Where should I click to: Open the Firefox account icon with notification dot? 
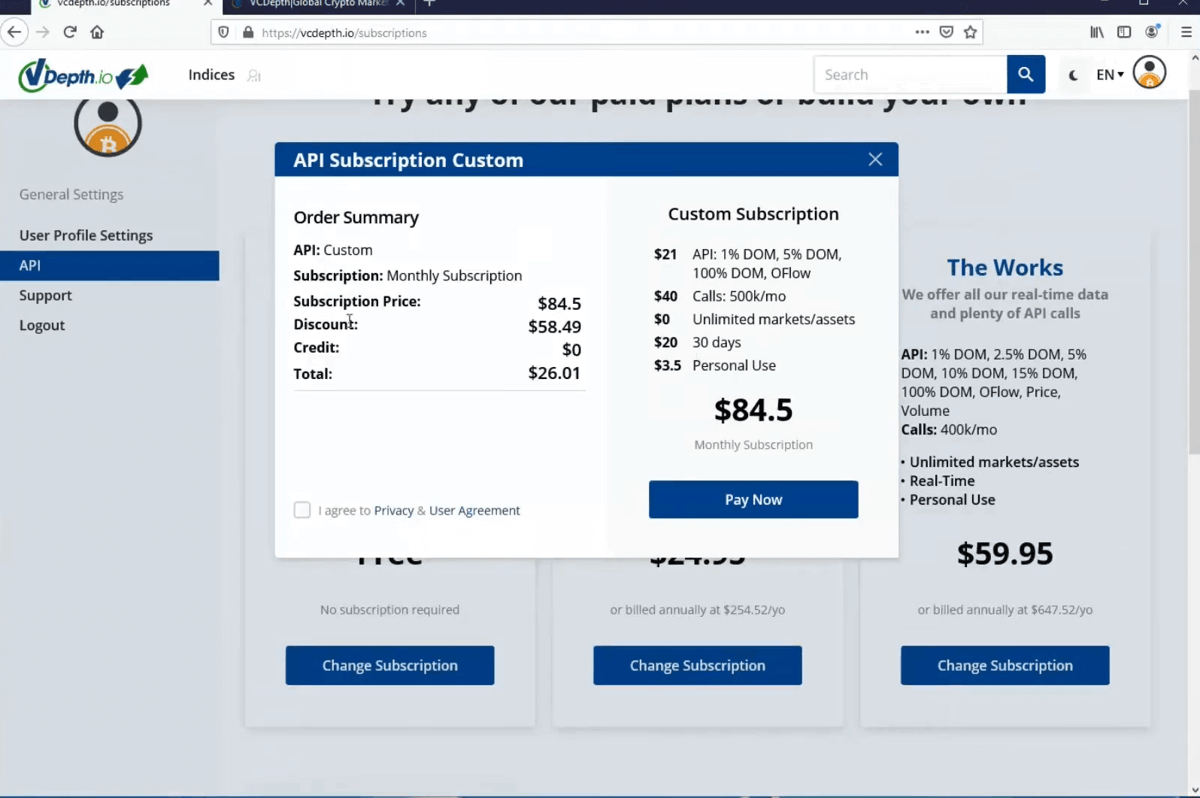click(1152, 32)
